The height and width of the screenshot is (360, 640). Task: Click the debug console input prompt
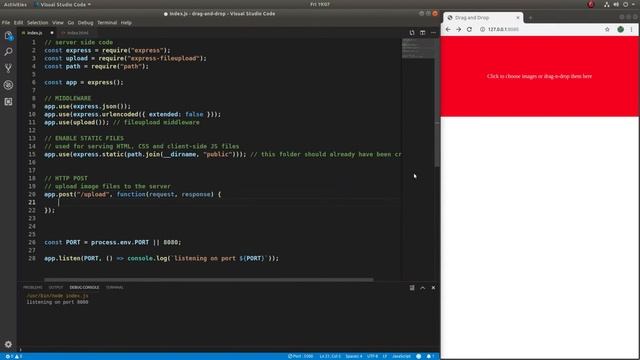[x=229, y=349]
